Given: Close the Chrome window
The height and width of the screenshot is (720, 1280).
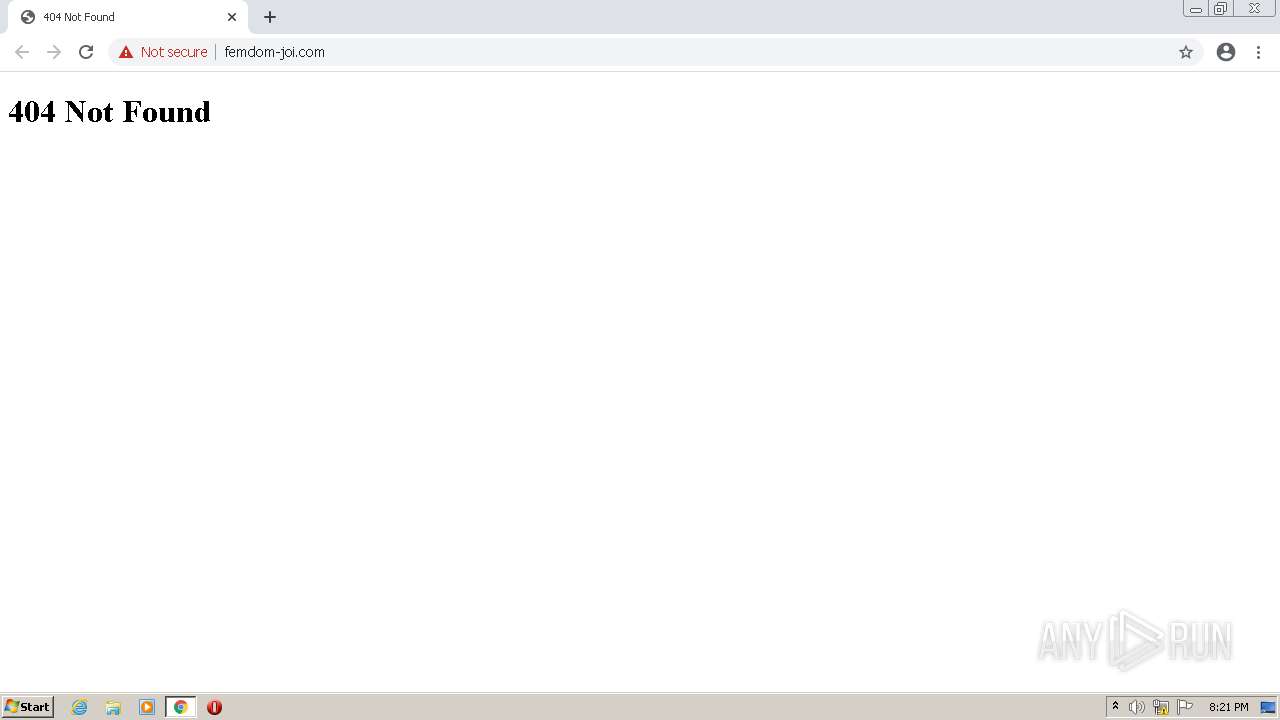Looking at the screenshot, I should (1254, 9).
